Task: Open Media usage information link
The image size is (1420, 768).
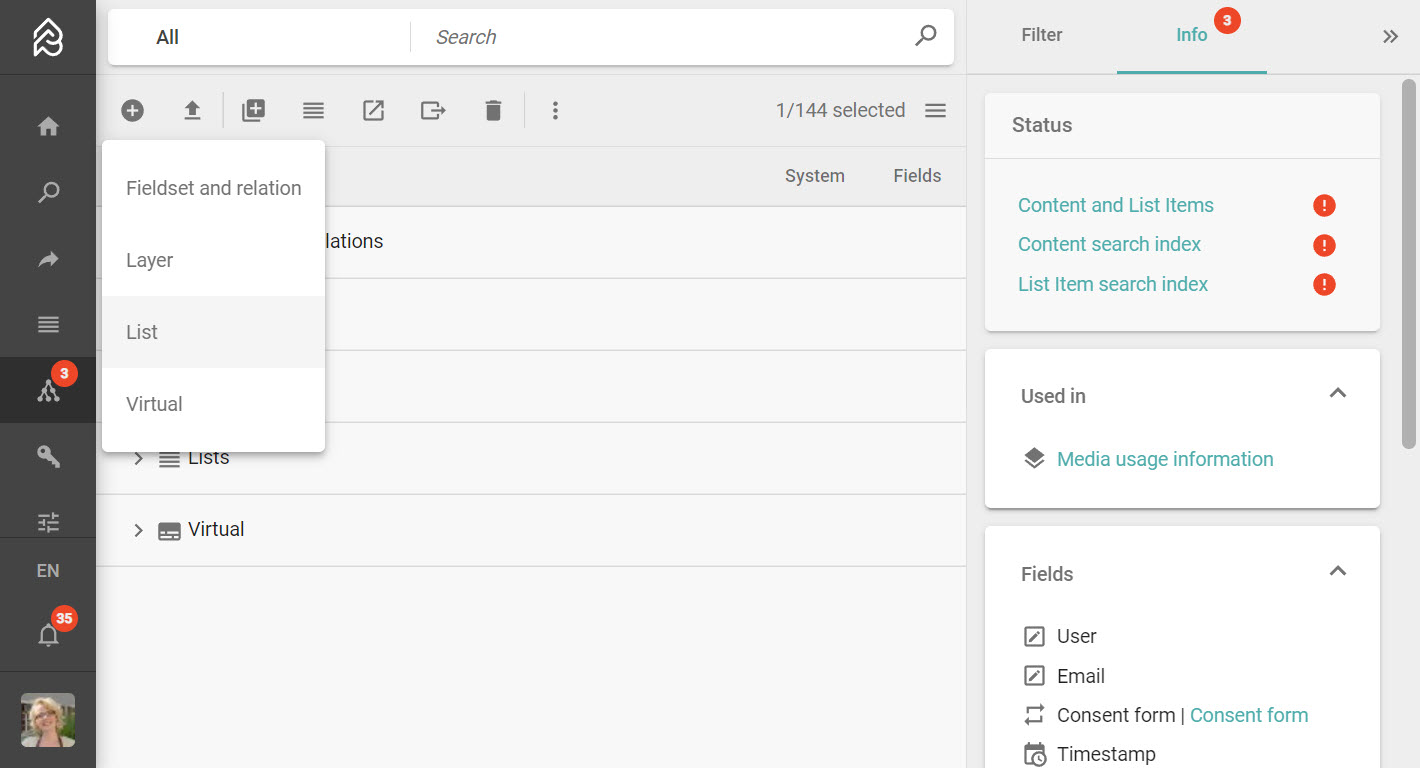Action: [1165, 459]
